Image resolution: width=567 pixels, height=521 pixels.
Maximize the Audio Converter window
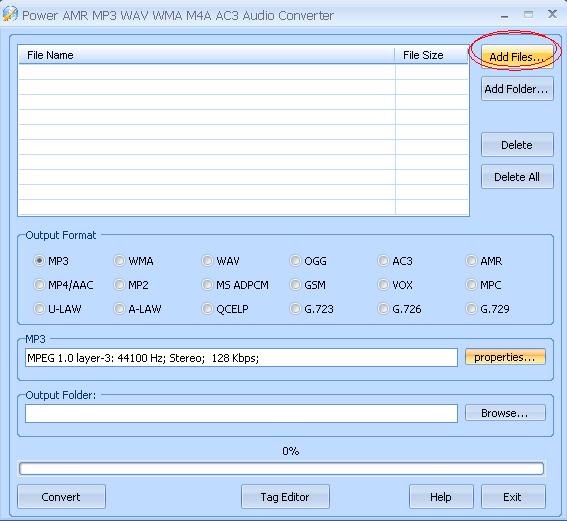point(528,14)
